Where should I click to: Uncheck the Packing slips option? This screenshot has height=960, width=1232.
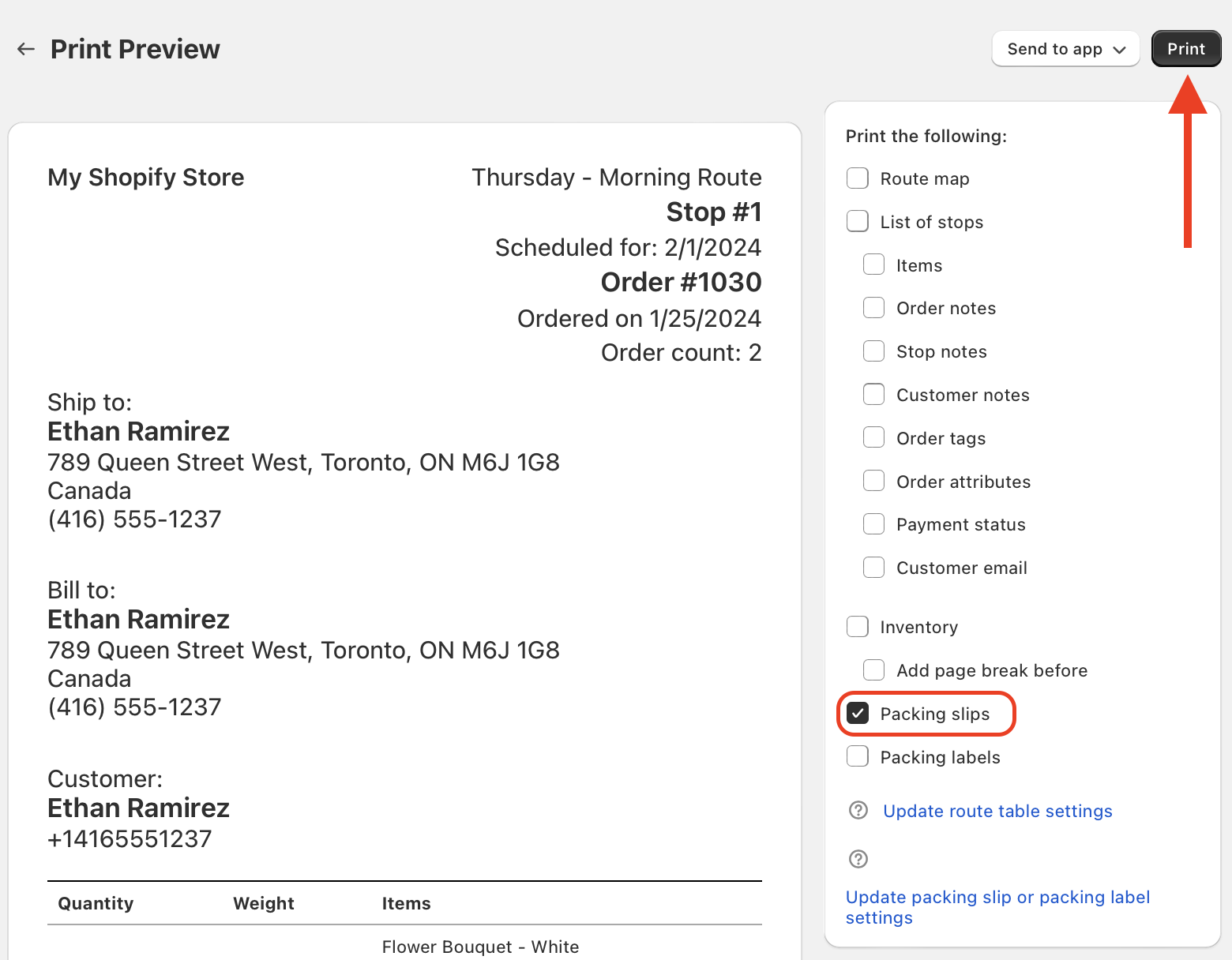tap(858, 713)
